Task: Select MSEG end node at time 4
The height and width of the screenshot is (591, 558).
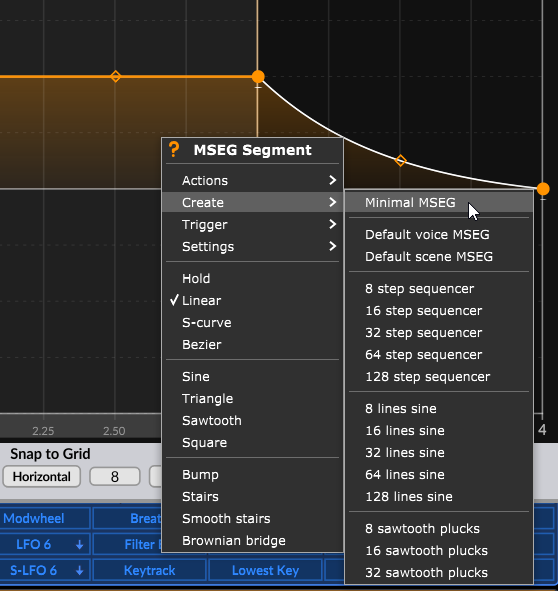Action: [543, 188]
